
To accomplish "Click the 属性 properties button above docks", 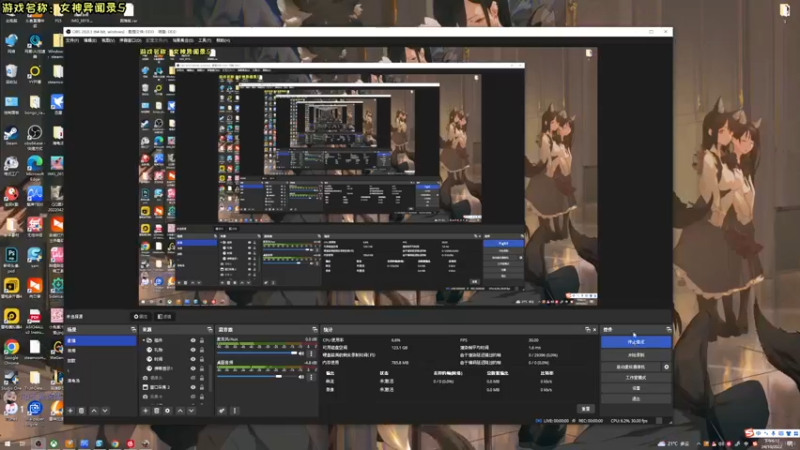I will (x=140, y=317).
